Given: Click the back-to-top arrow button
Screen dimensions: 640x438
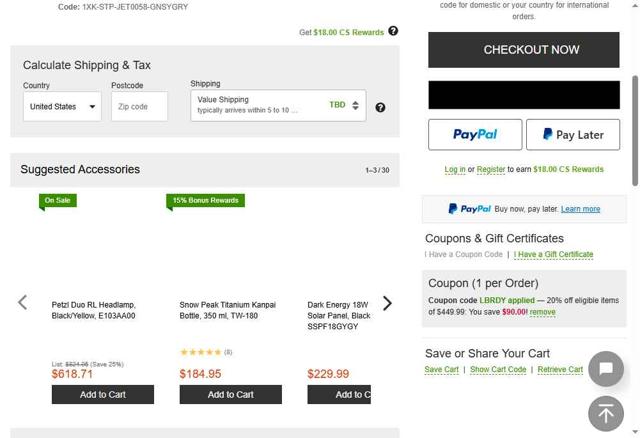Looking at the screenshot, I should [x=606, y=414].
